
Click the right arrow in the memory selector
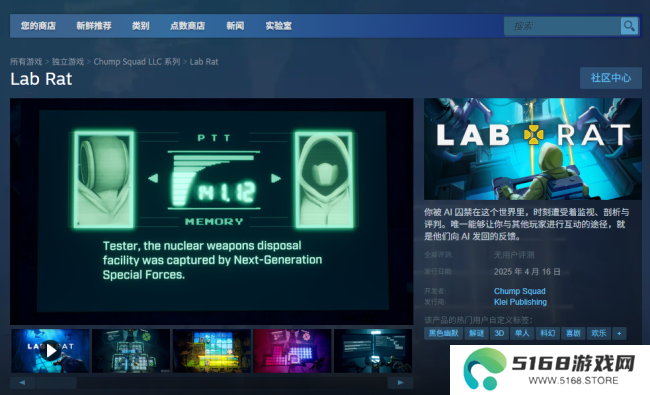276,178
